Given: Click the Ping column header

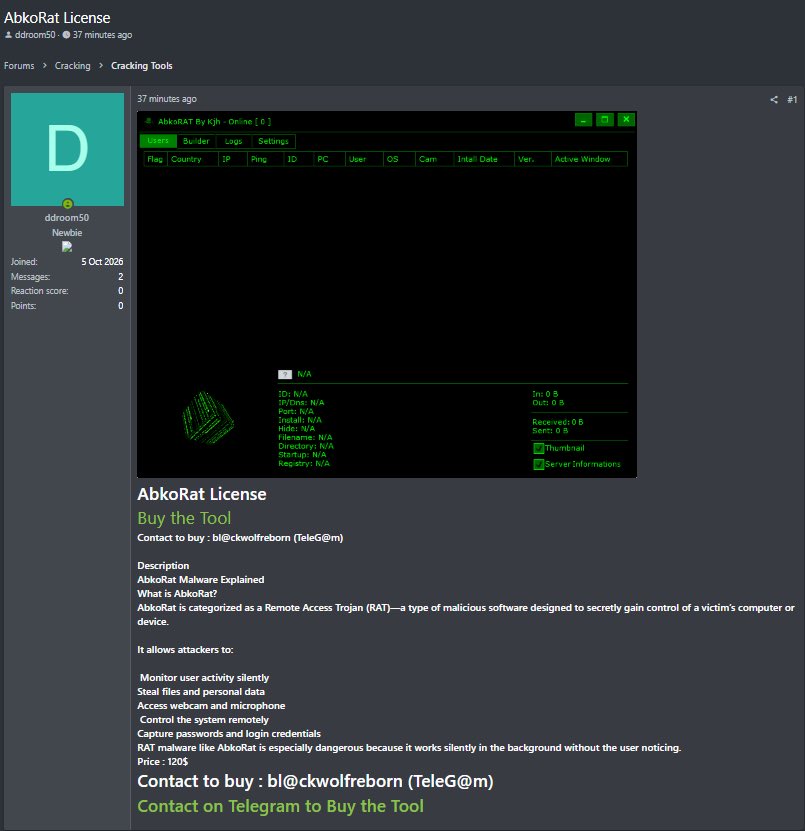Looking at the screenshot, I should coord(266,159).
